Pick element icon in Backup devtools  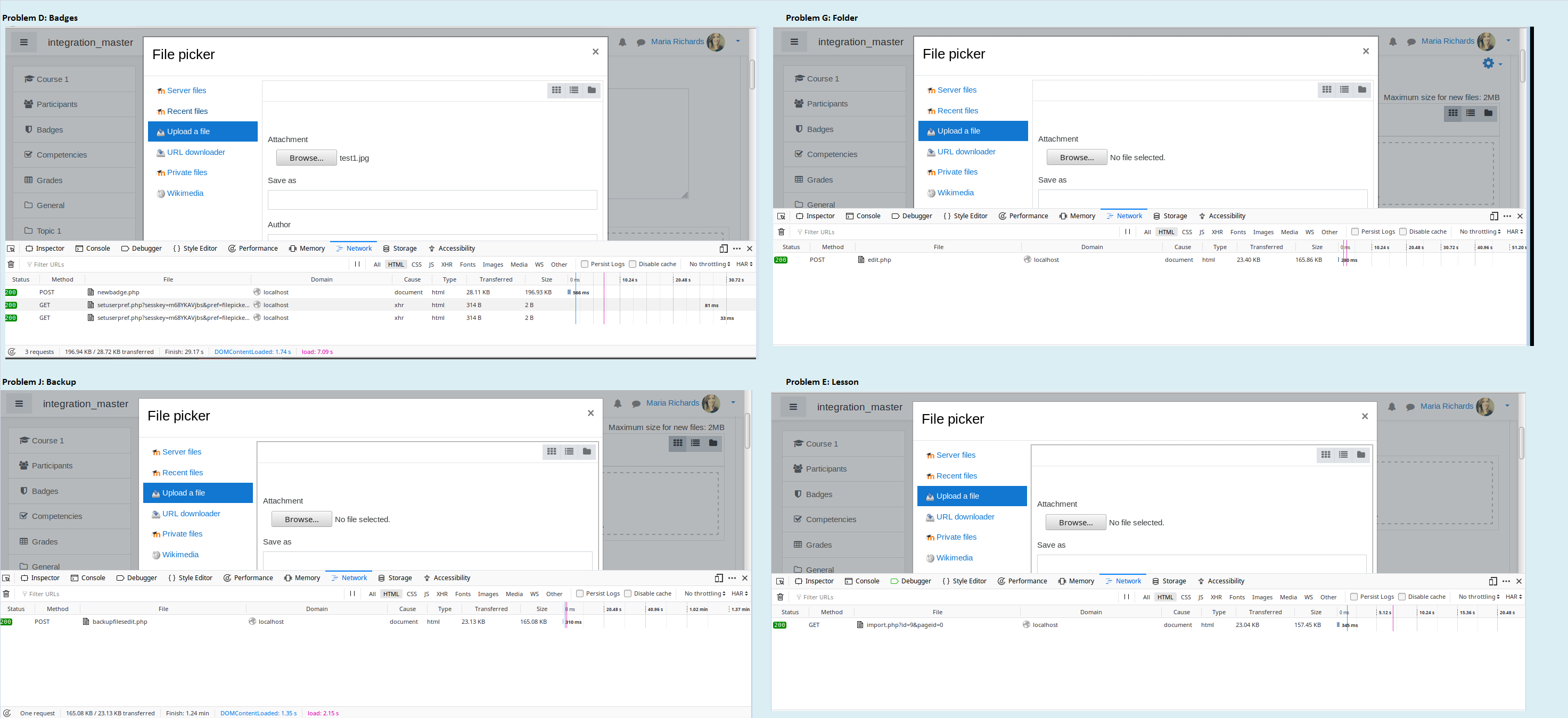6,578
